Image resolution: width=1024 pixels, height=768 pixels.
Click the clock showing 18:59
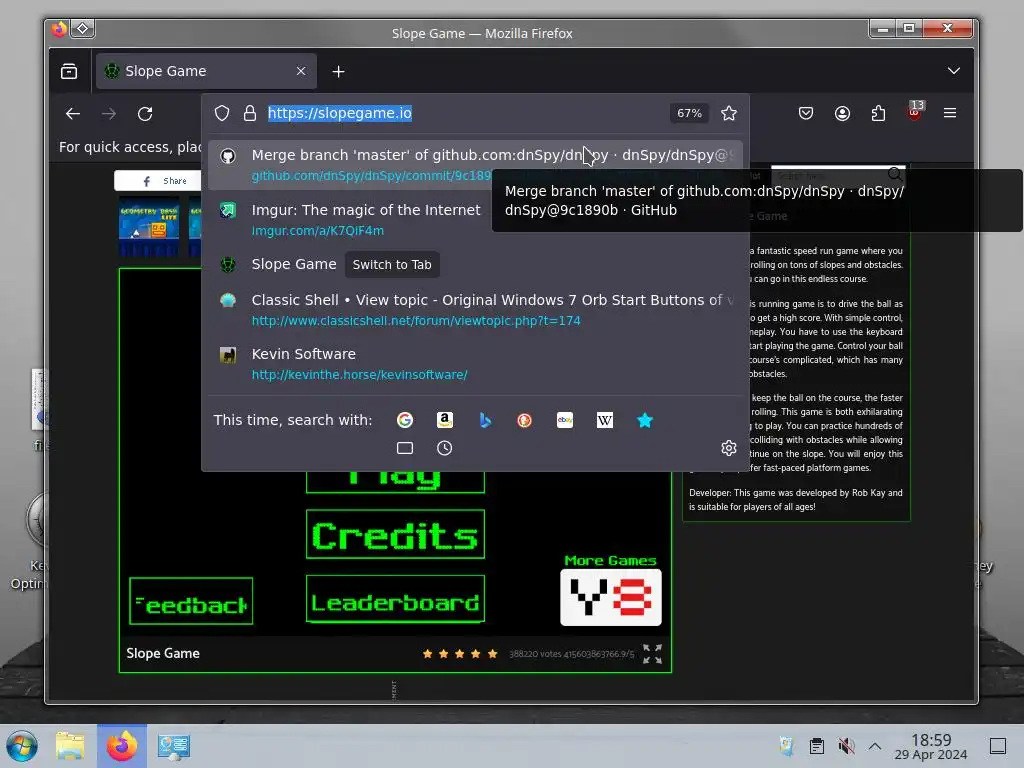point(931,746)
